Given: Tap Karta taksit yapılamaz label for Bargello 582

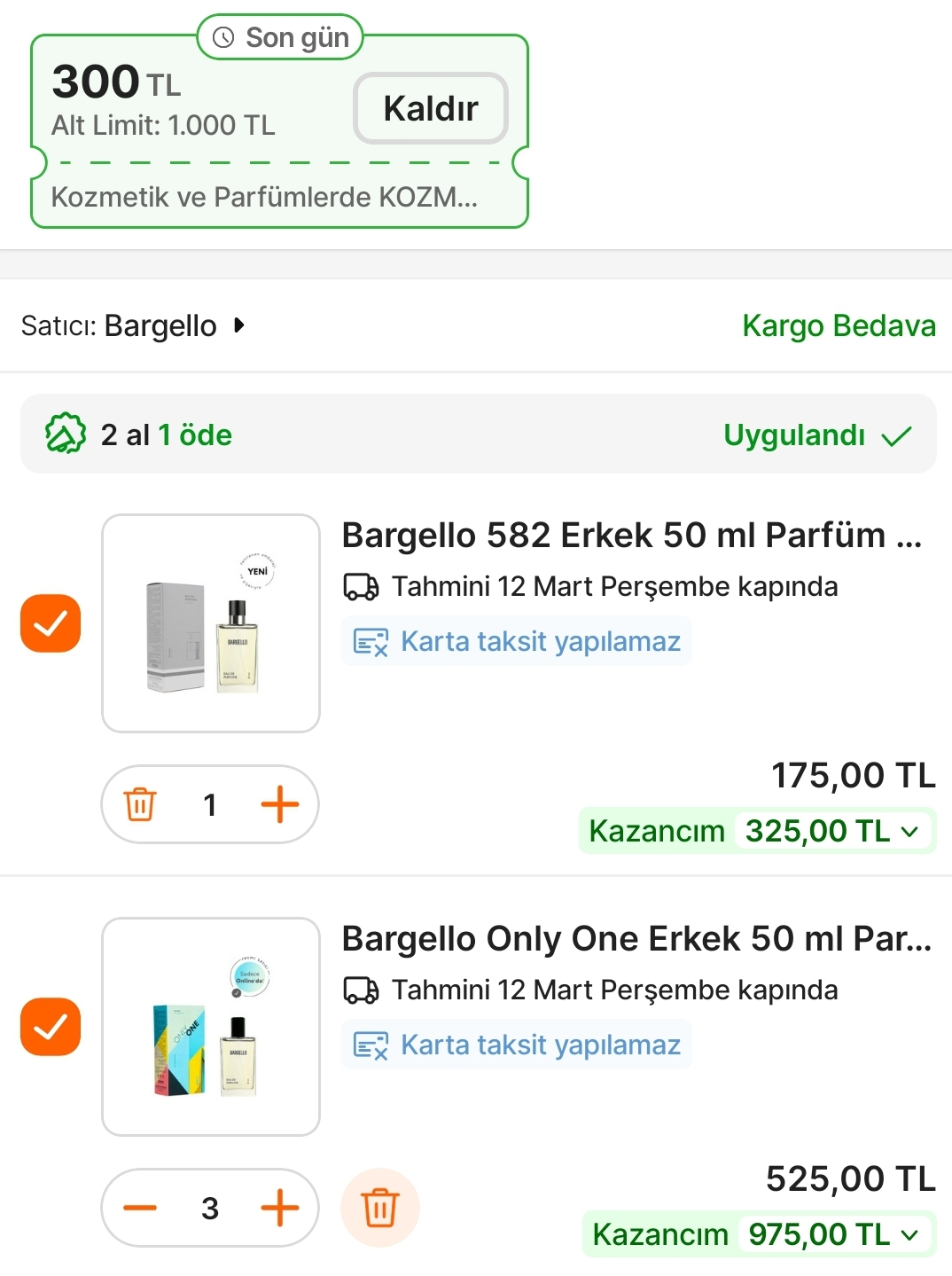Looking at the screenshot, I should [x=540, y=641].
